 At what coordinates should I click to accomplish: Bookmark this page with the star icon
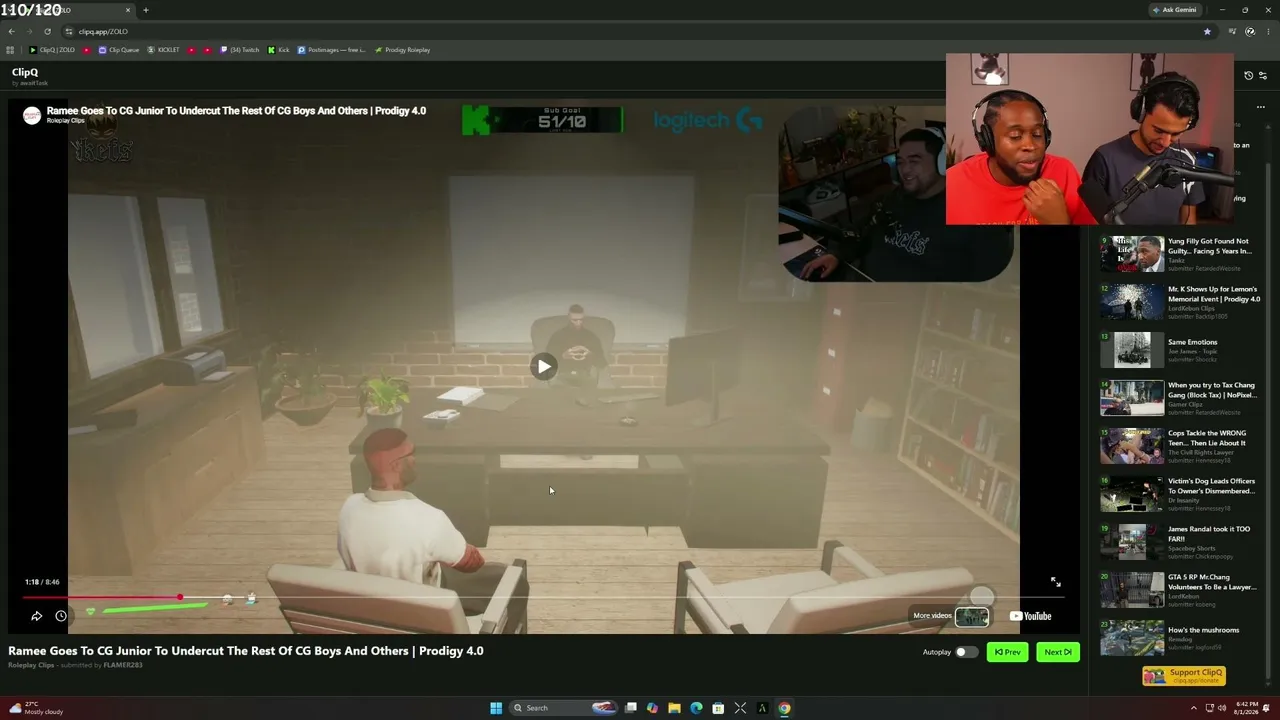1207,31
